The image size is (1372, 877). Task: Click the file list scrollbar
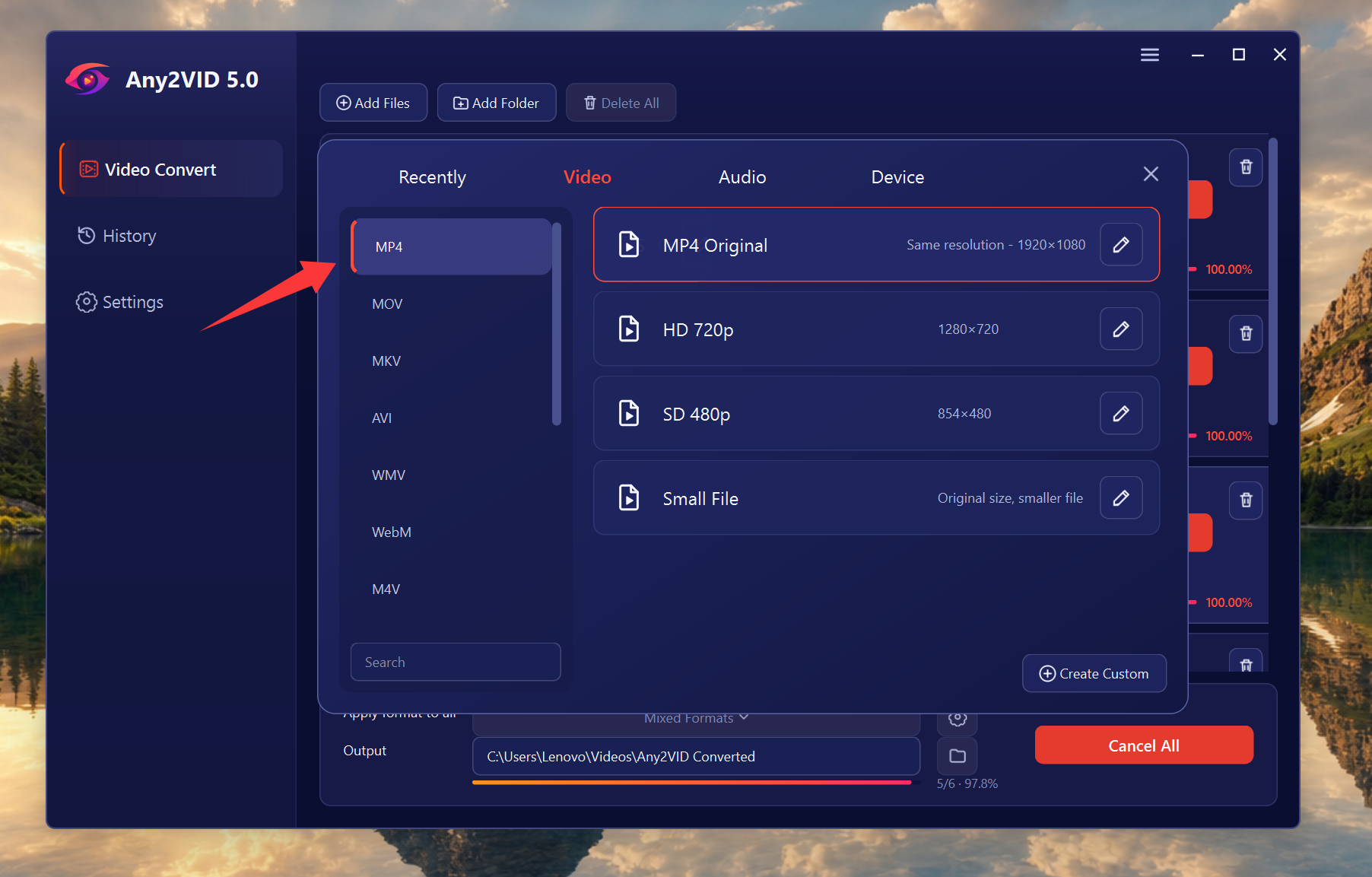(1273, 281)
